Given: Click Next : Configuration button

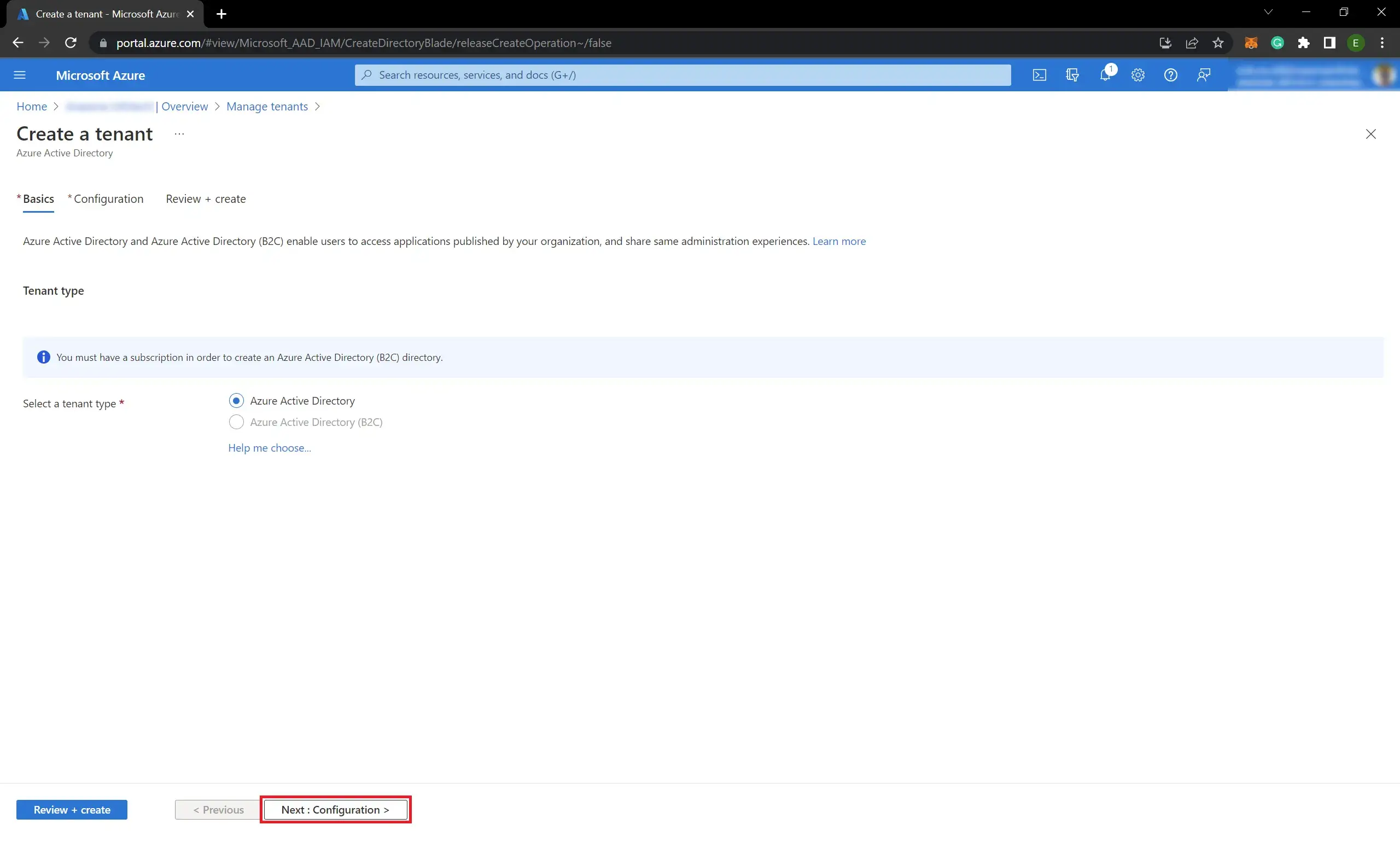Looking at the screenshot, I should pos(335,810).
